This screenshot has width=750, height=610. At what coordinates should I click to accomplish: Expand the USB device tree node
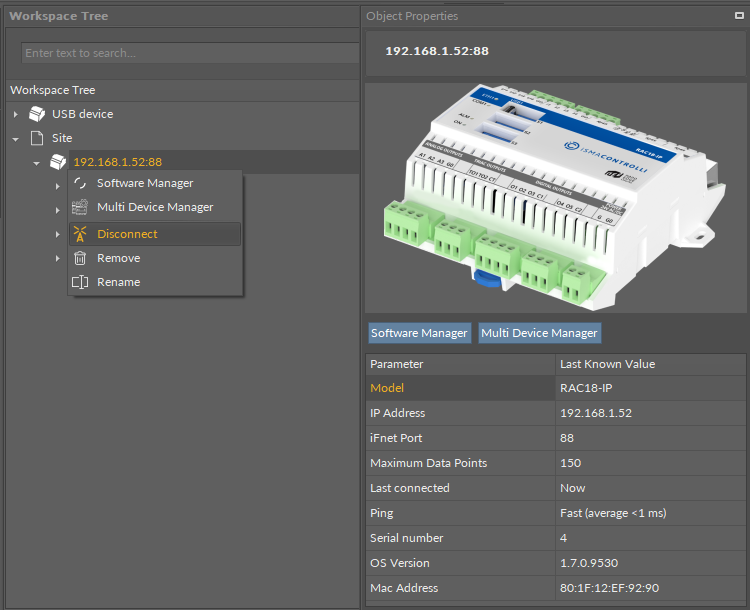coord(16,114)
